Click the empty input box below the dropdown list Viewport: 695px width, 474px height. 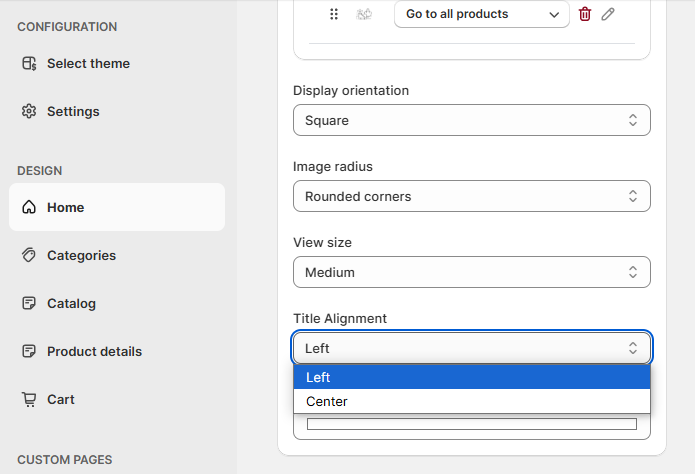[x=472, y=424]
